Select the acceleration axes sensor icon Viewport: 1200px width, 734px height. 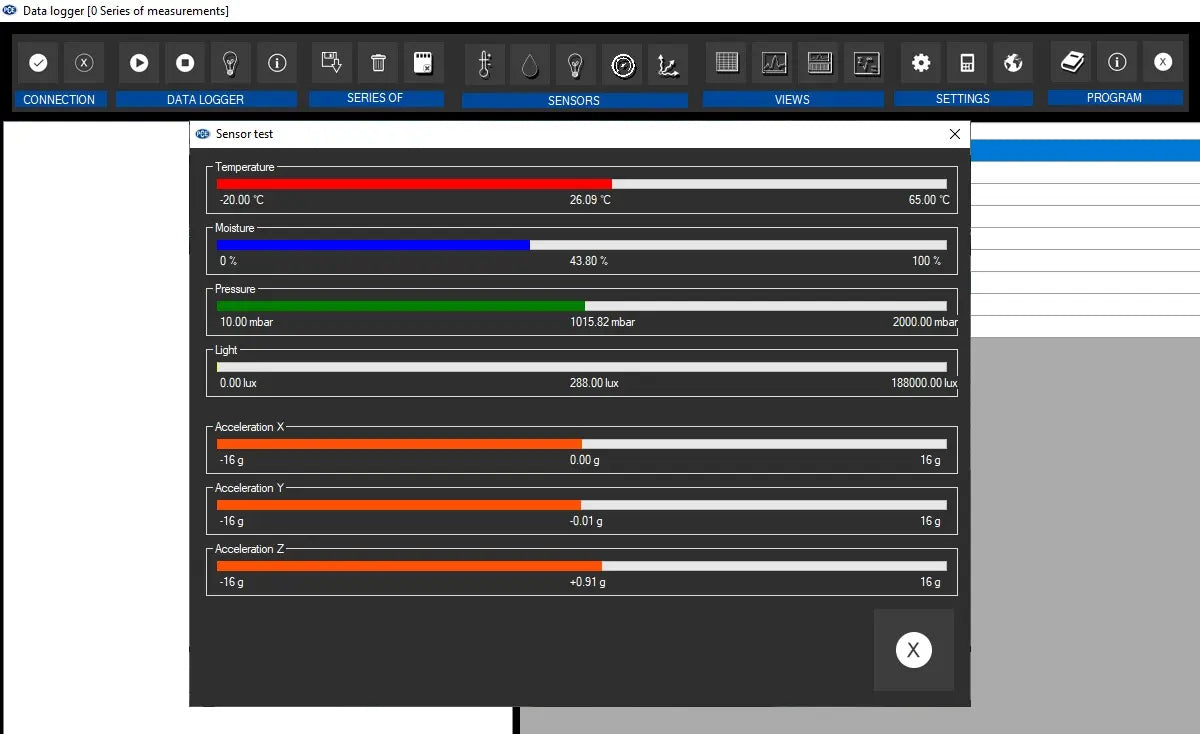tap(668, 65)
